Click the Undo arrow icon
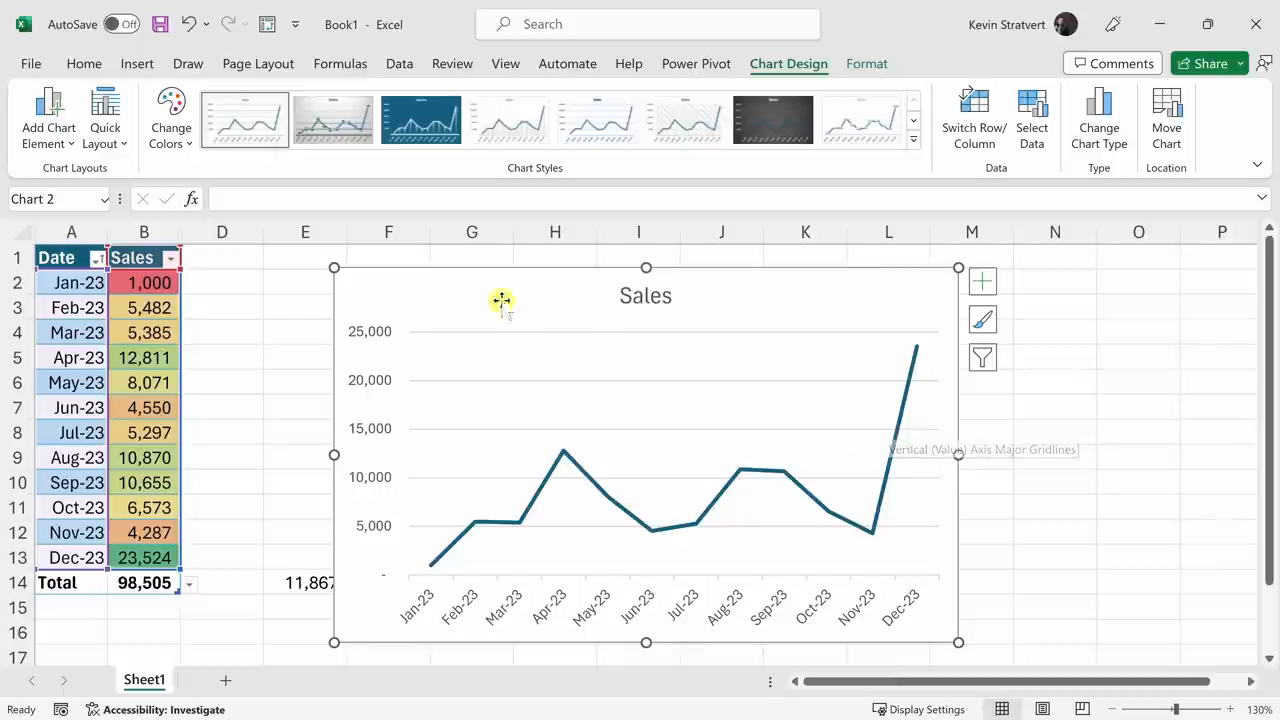The image size is (1280, 720). (x=189, y=24)
